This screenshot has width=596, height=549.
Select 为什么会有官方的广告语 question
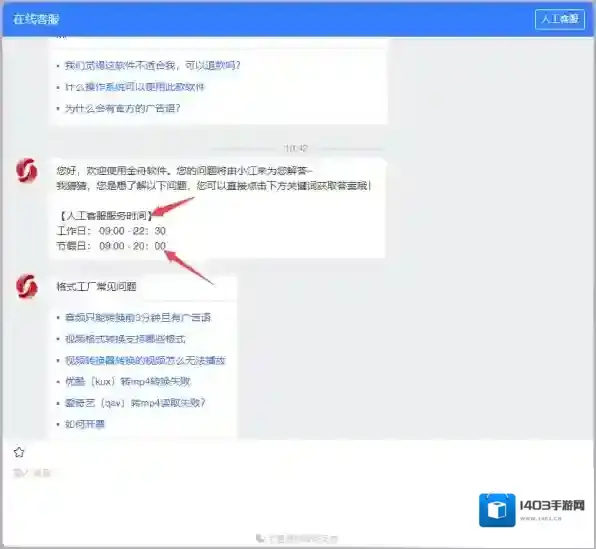tap(122, 108)
